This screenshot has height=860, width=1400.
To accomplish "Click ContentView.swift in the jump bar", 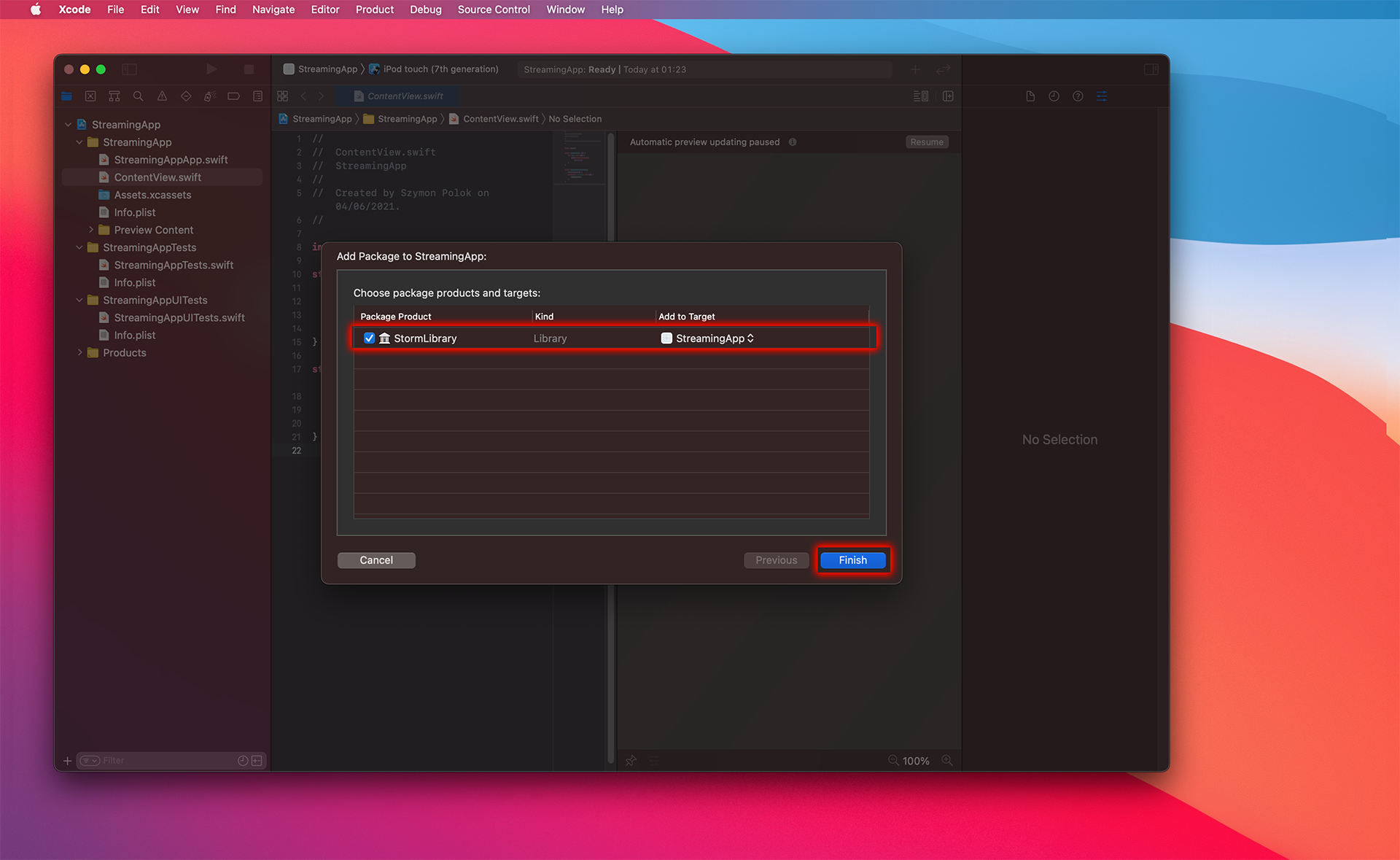I will click(494, 119).
